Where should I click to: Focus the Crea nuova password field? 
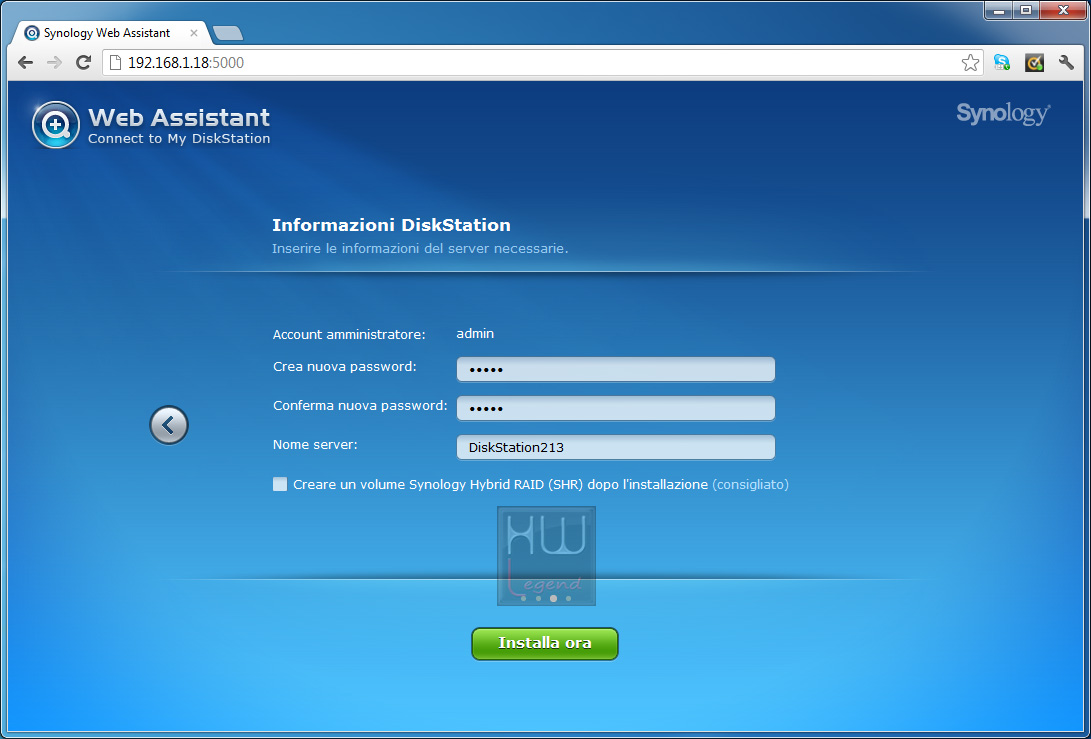coord(616,369)
